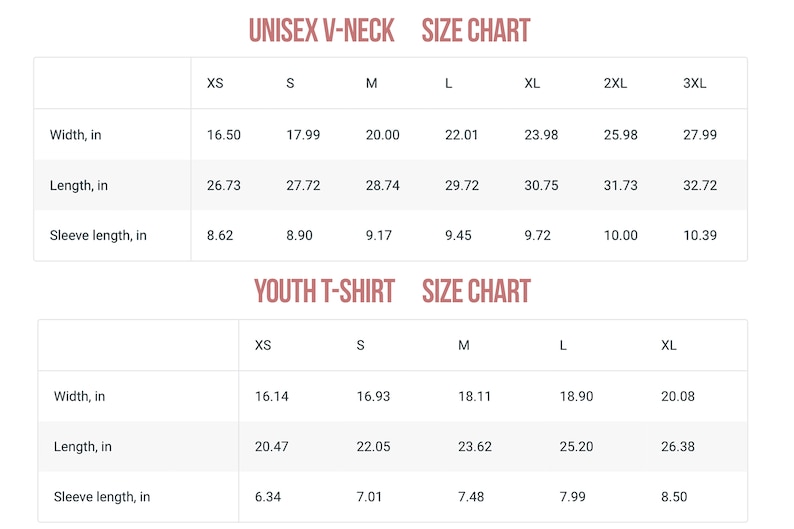This screenshot has height=529, width=794.
Task: Click the Youth XL sleeve length 8.50
Action: coord(674,497)
